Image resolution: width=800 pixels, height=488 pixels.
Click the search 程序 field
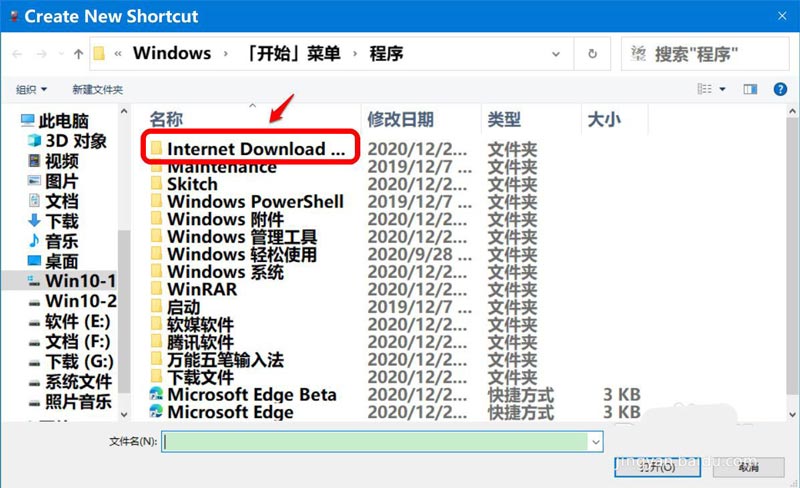click(705, 54)
